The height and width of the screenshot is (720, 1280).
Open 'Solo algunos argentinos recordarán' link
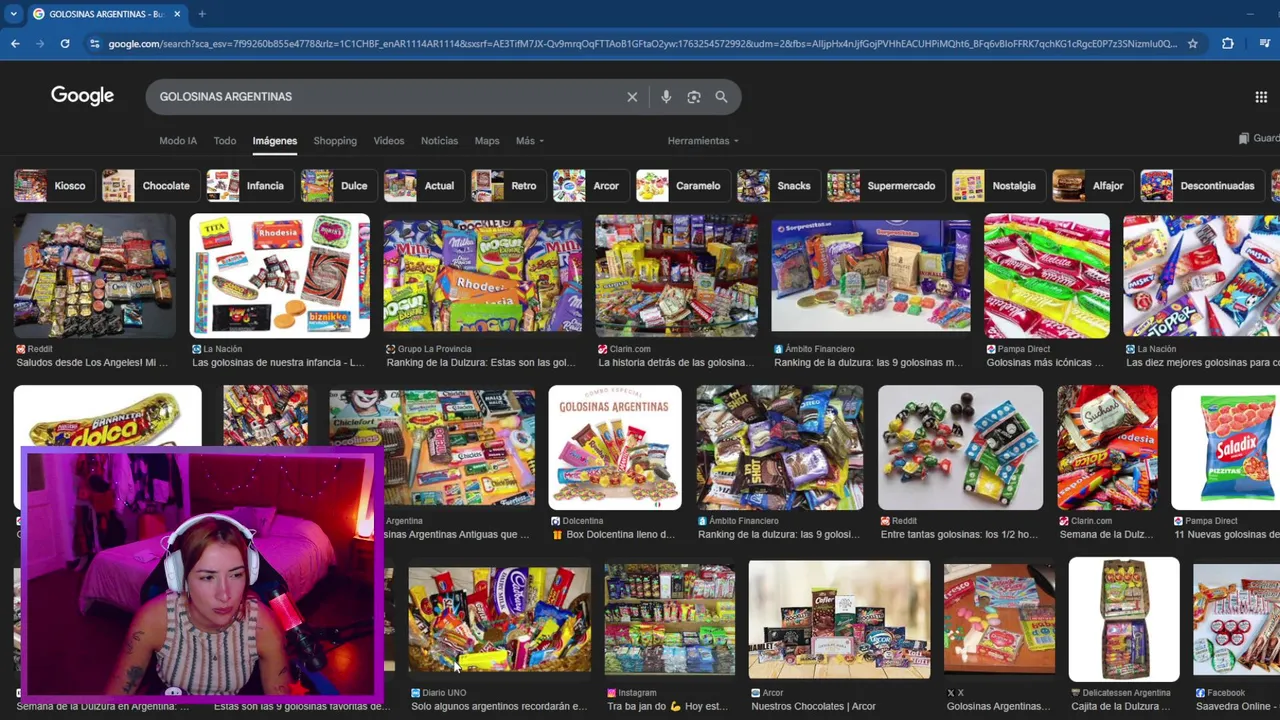(x=499, y=707)
